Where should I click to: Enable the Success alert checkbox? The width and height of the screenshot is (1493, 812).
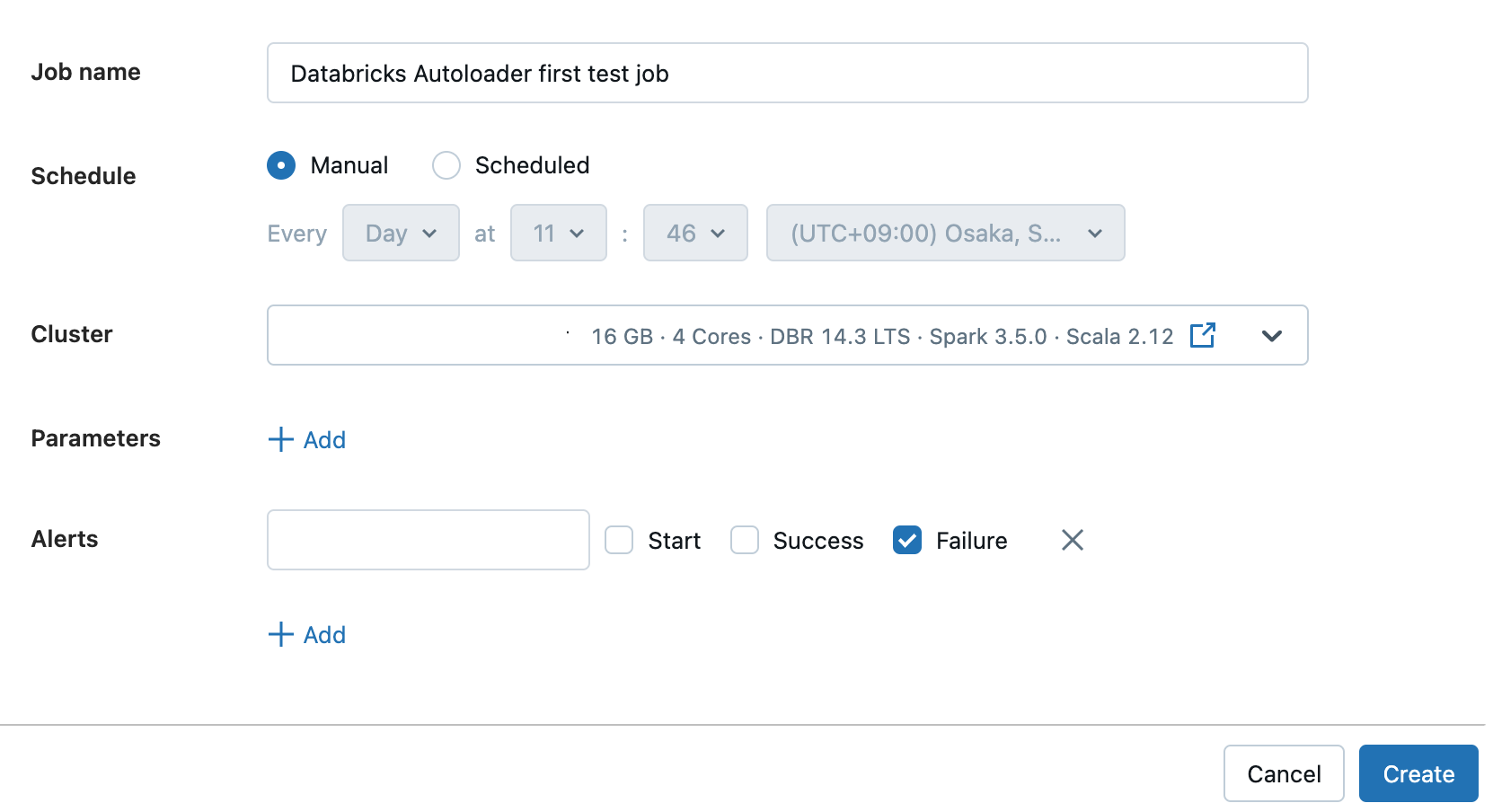[x=745, y=540]
